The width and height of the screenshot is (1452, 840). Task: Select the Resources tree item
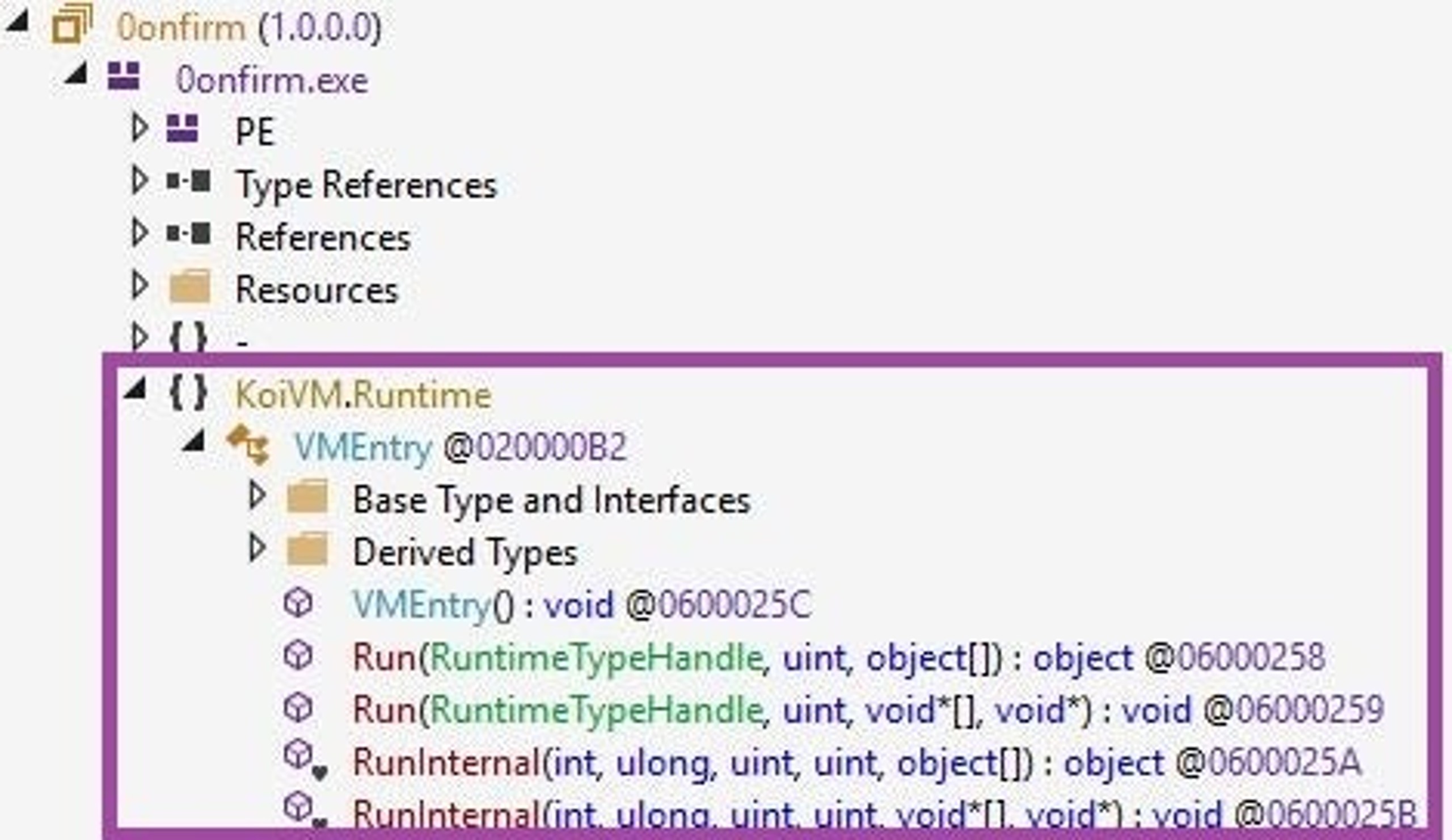tap(317, 290)
